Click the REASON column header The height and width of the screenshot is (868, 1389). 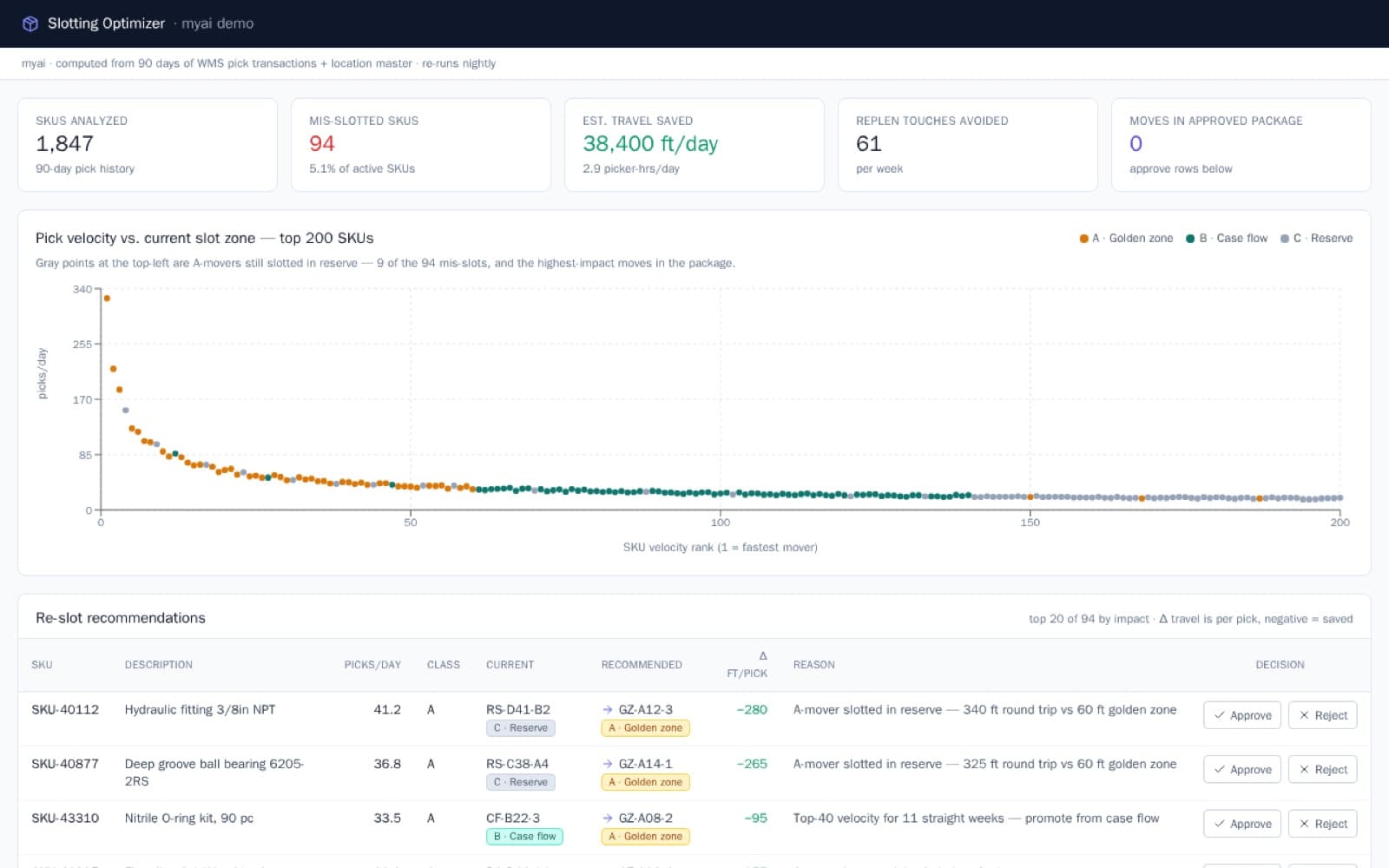point(814,665)
